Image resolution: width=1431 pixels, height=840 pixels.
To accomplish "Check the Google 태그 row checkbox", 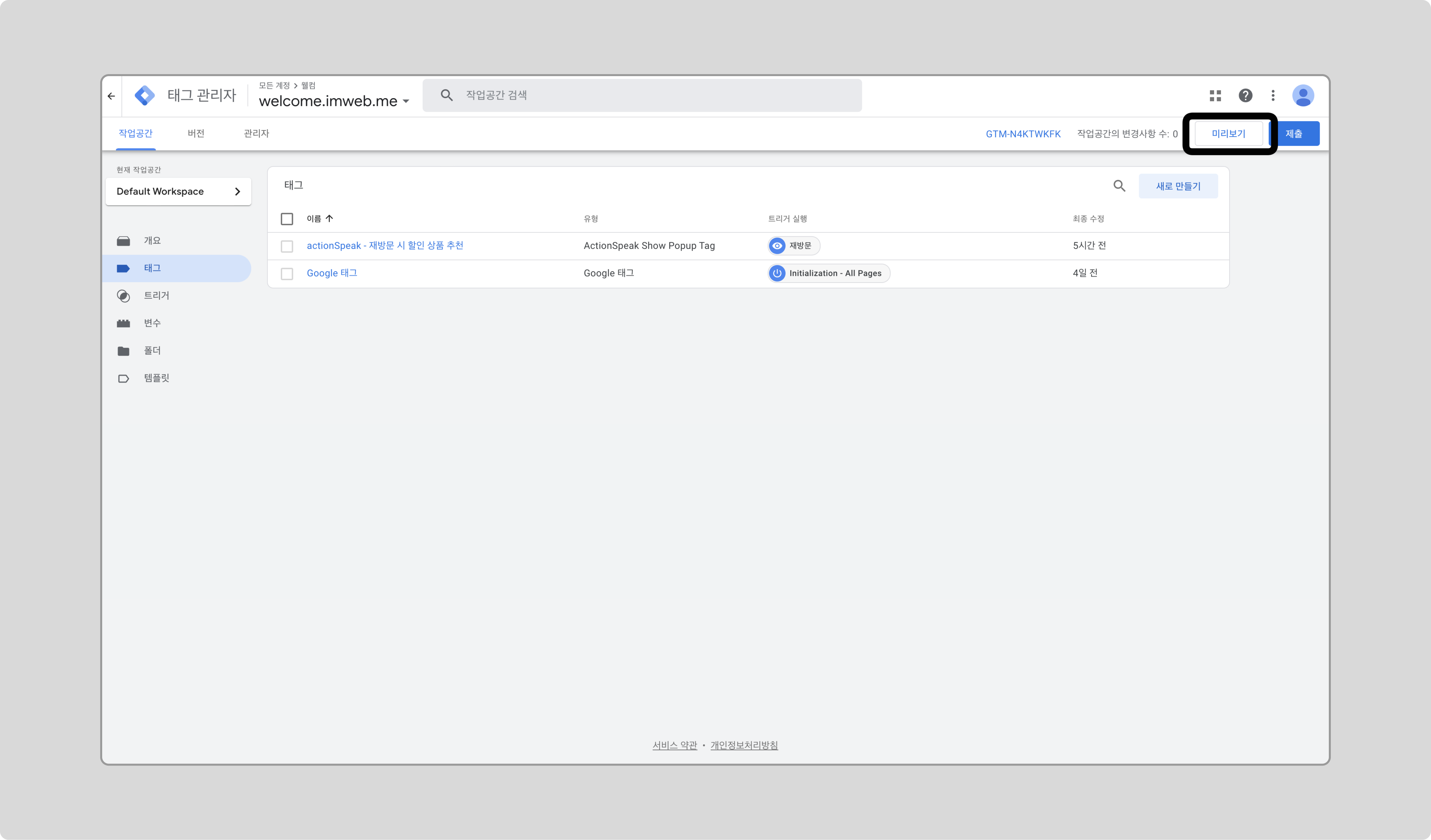I will pyautogui.click(x=287, y=274).
